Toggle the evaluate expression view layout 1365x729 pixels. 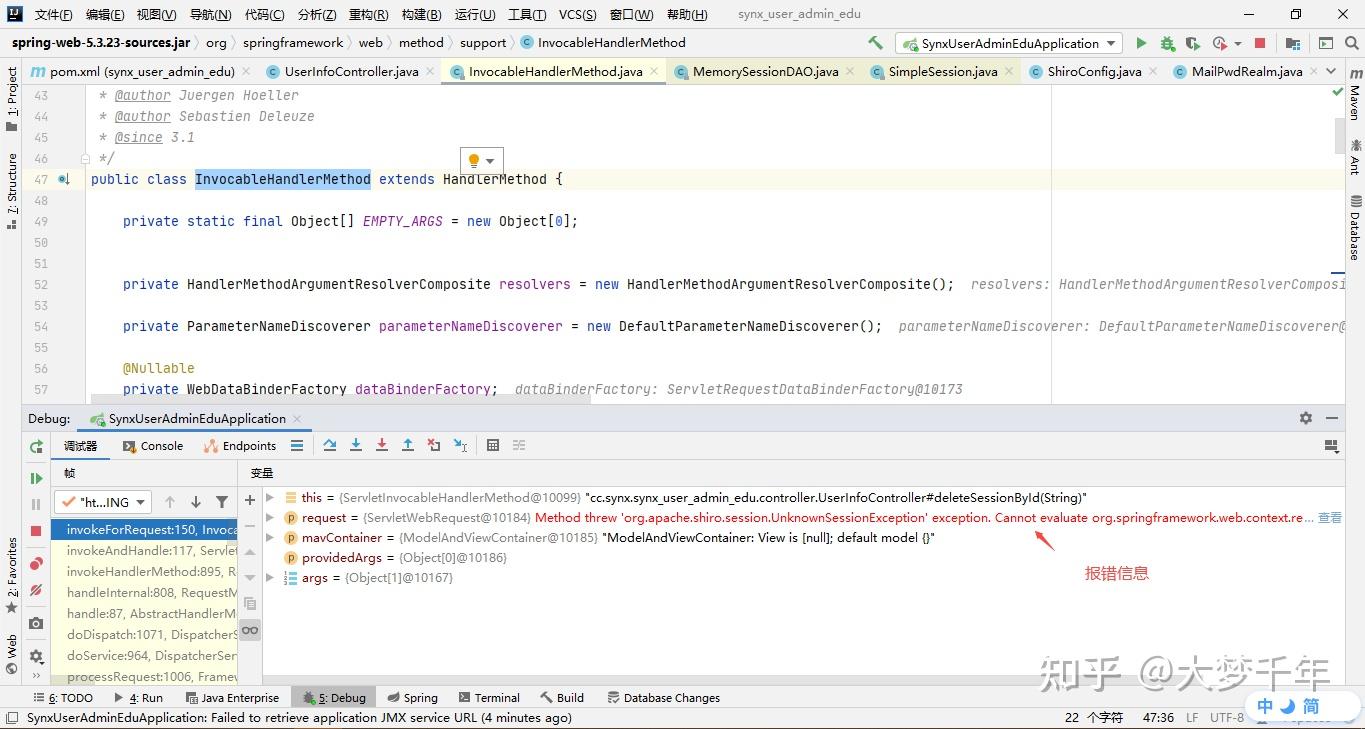tap(518, 445)
